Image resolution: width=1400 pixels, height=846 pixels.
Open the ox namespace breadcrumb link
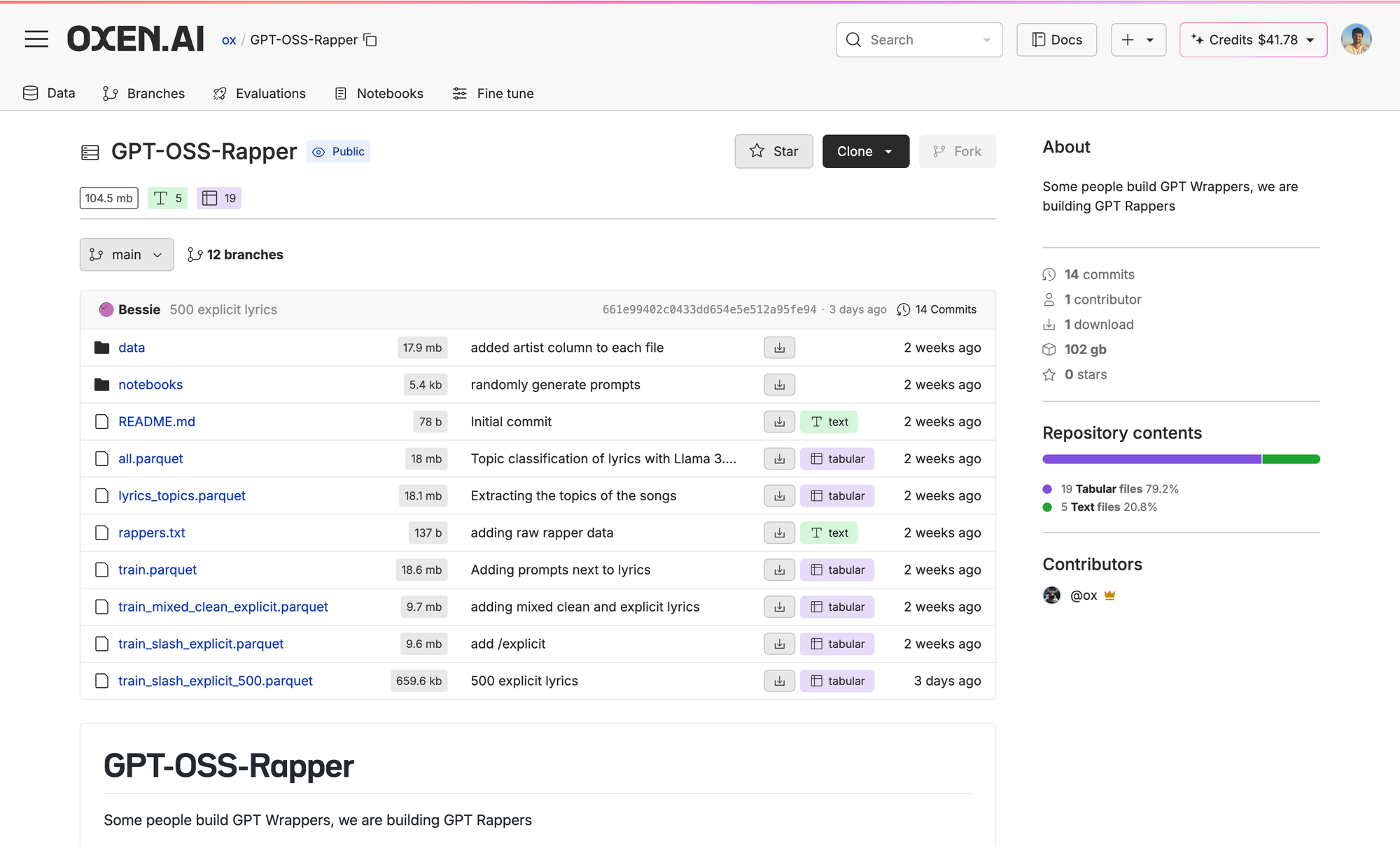pyautogui.click(x=229, y=40)
